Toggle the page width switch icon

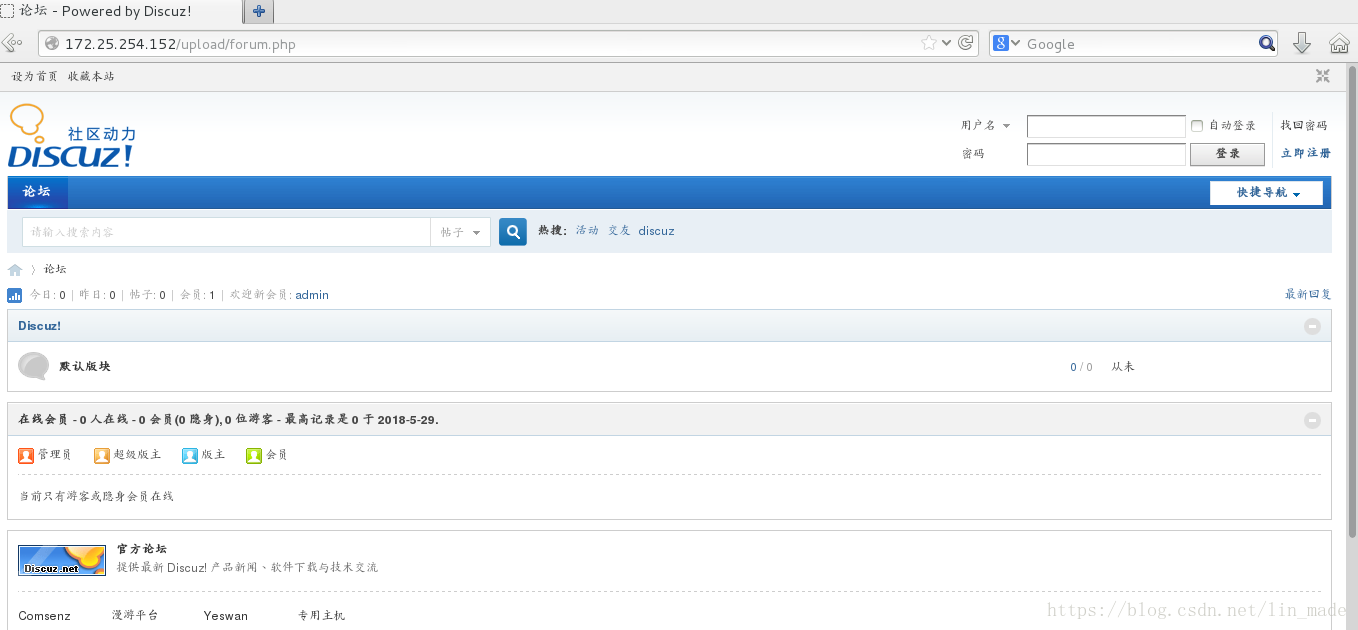tap(1323, 76)
